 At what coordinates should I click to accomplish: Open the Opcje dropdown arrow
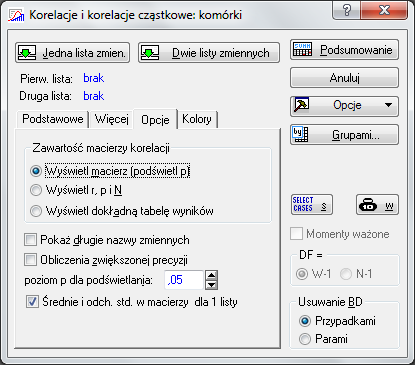[388, 105]
